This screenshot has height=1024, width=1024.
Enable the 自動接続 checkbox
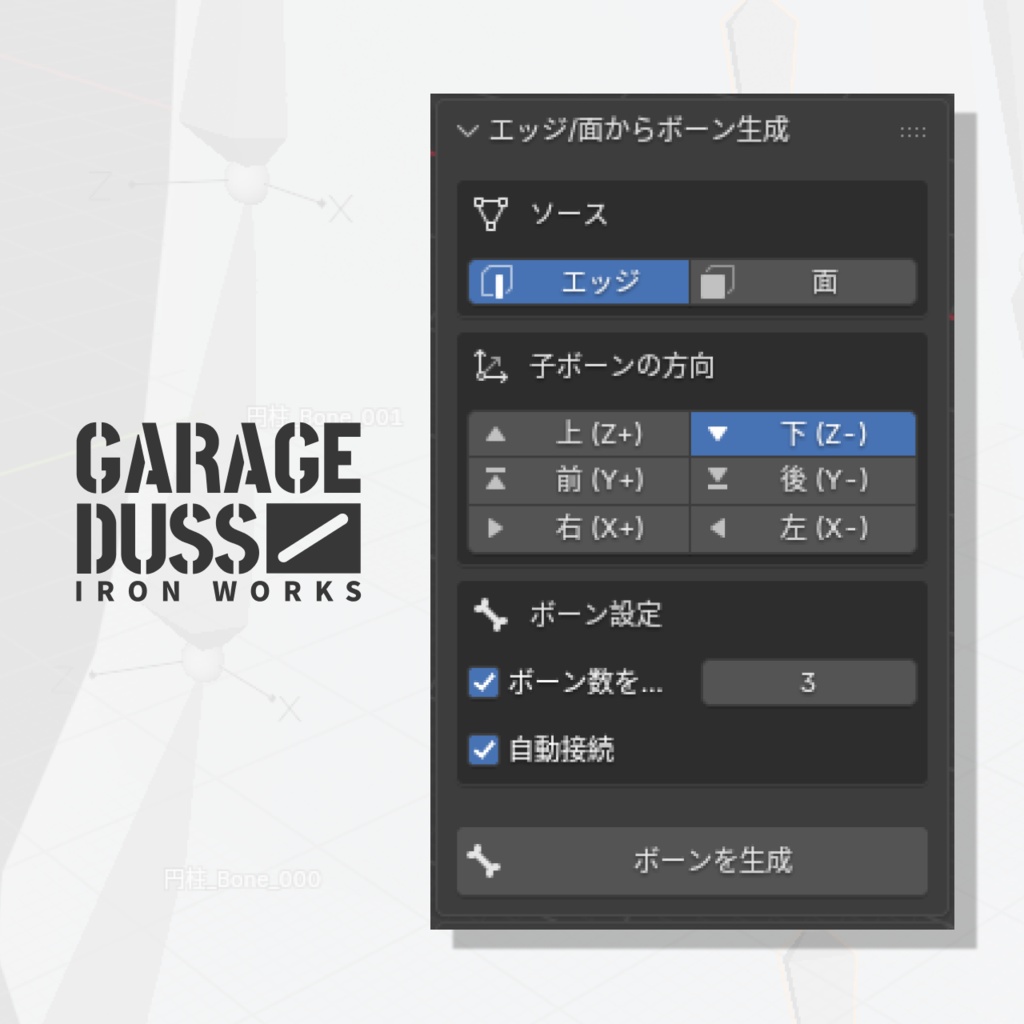click(x=483, y=750)
